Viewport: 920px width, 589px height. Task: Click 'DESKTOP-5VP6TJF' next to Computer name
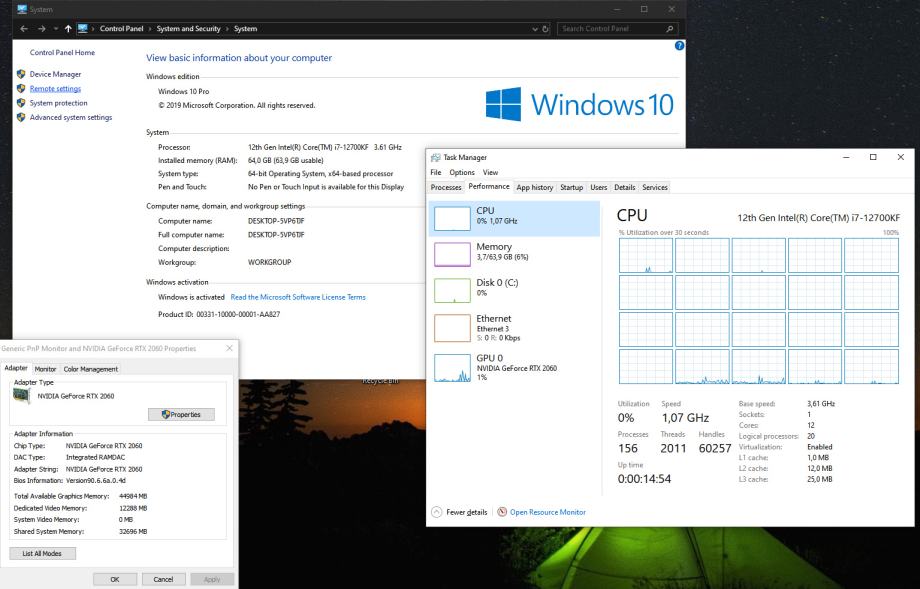(276, 221)
